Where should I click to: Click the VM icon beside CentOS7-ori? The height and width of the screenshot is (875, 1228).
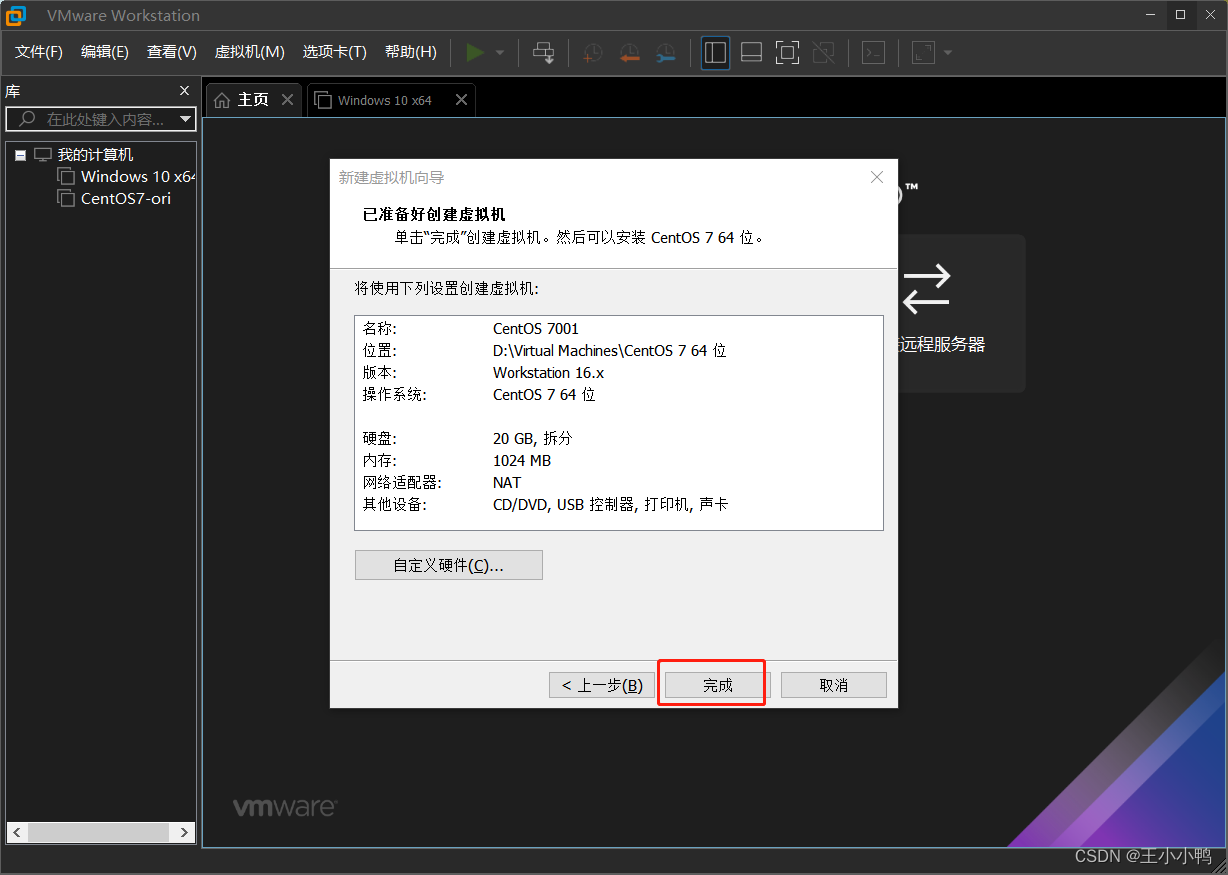tap(66, 198)
